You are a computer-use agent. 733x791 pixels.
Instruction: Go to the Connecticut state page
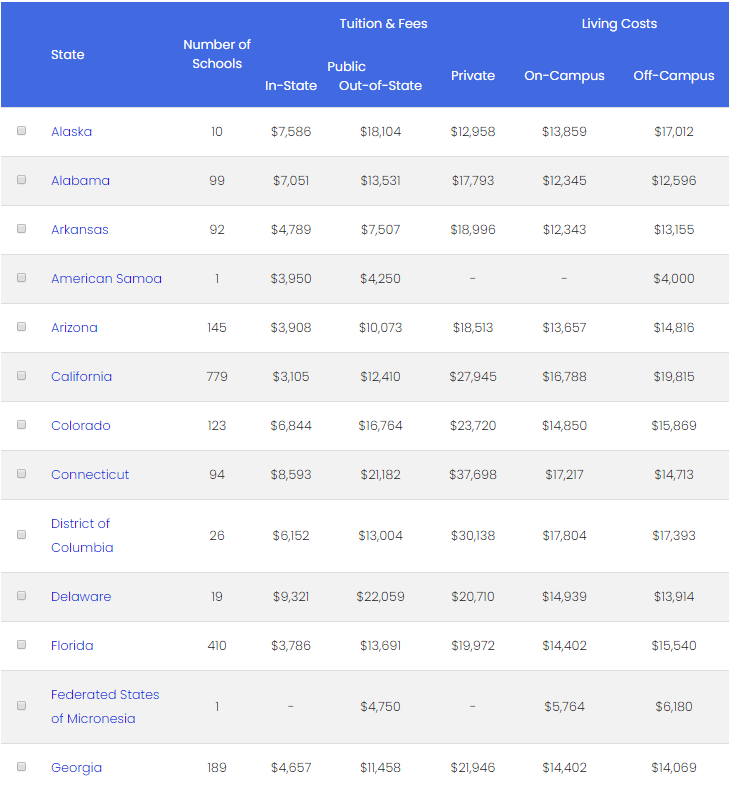[90, 475]
